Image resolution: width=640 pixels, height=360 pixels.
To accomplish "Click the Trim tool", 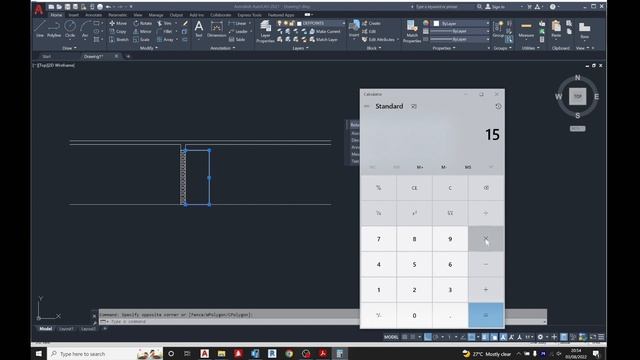I will pyautogui.click(x=164, y=23).
